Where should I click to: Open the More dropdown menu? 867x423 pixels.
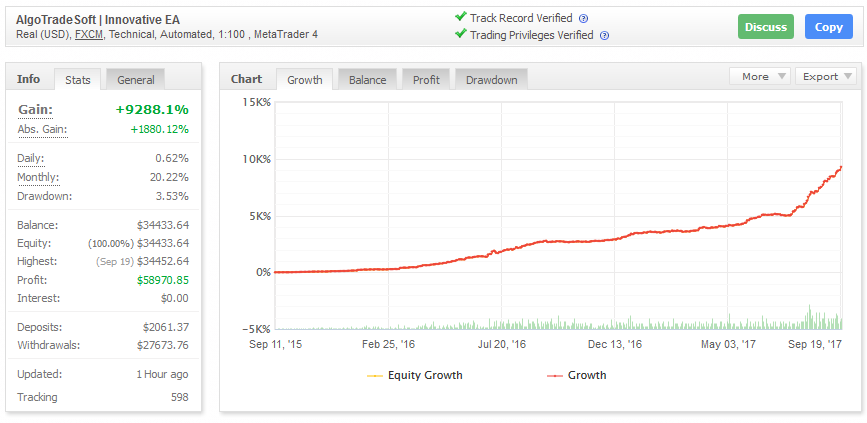(760, 77)
